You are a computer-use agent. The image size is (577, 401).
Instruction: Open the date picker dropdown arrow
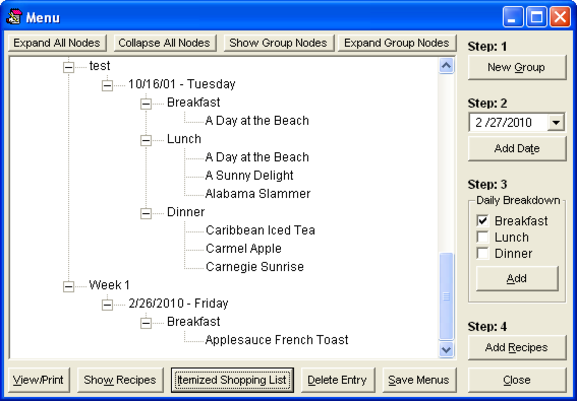click(556, 123)
